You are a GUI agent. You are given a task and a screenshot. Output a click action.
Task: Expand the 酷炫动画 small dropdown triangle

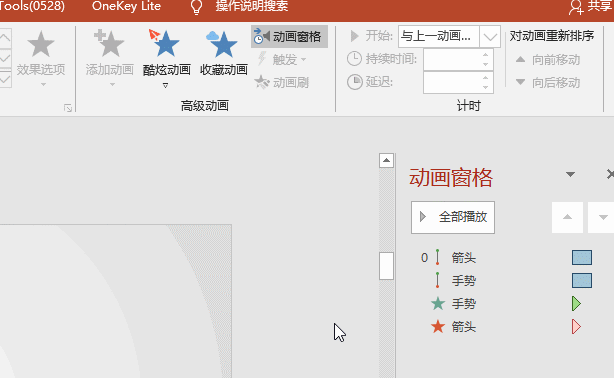coord(165,85)
